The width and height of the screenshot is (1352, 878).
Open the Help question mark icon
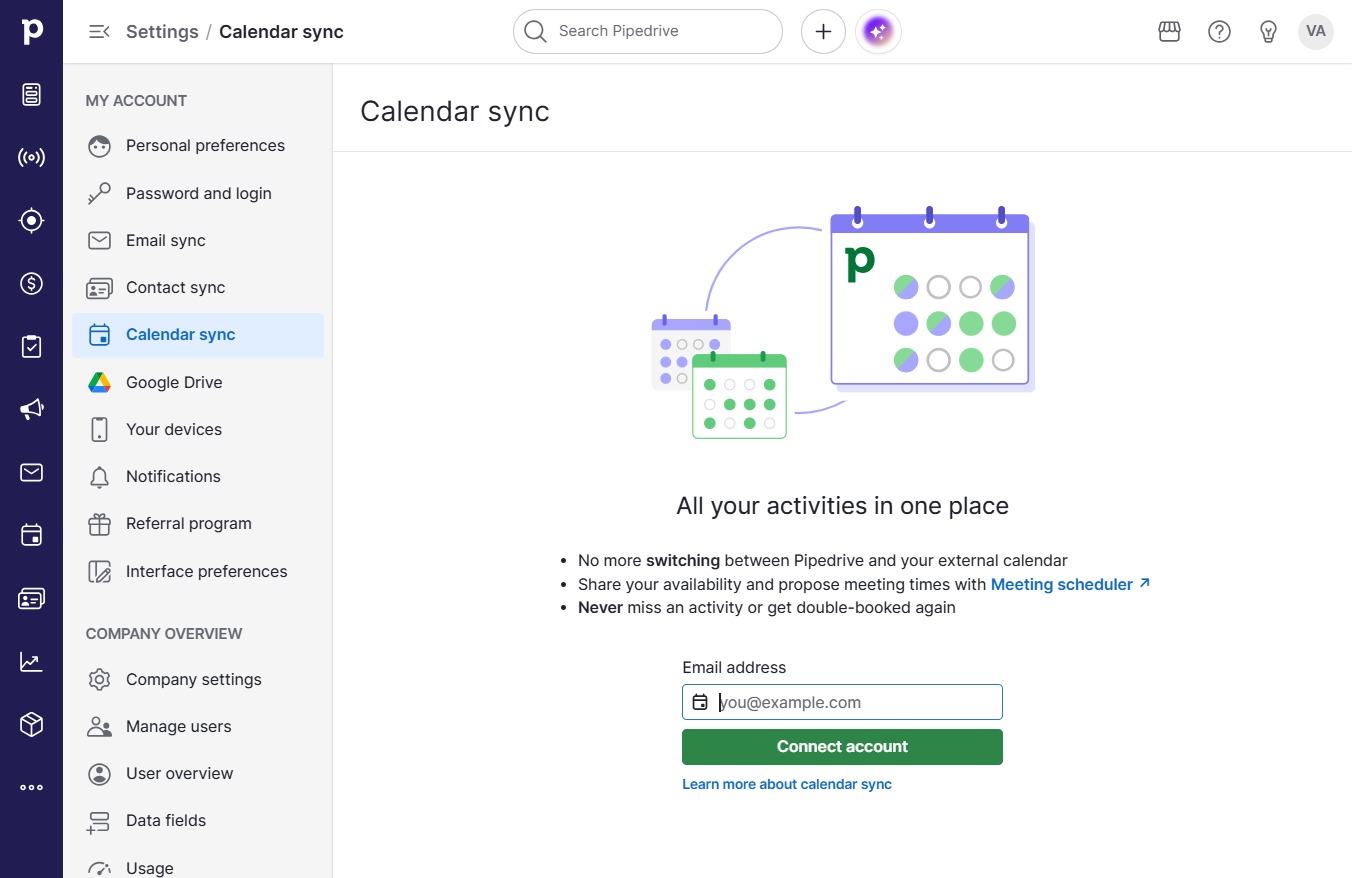click(1219, 32)
